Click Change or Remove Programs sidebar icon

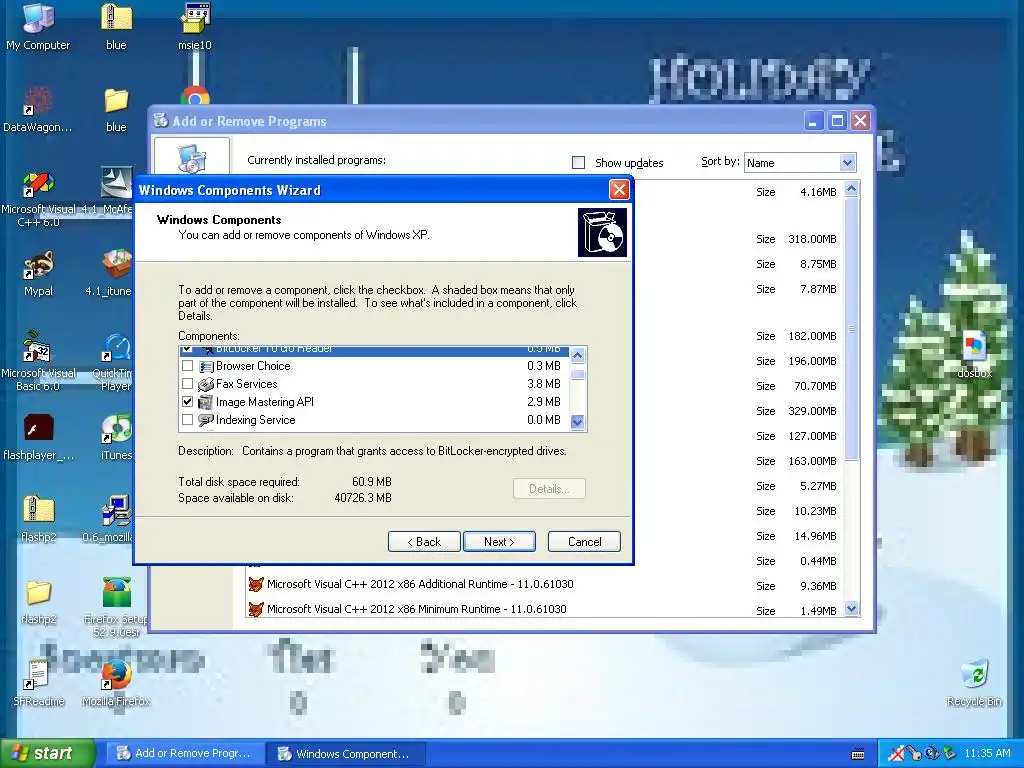tap(192, 157)
